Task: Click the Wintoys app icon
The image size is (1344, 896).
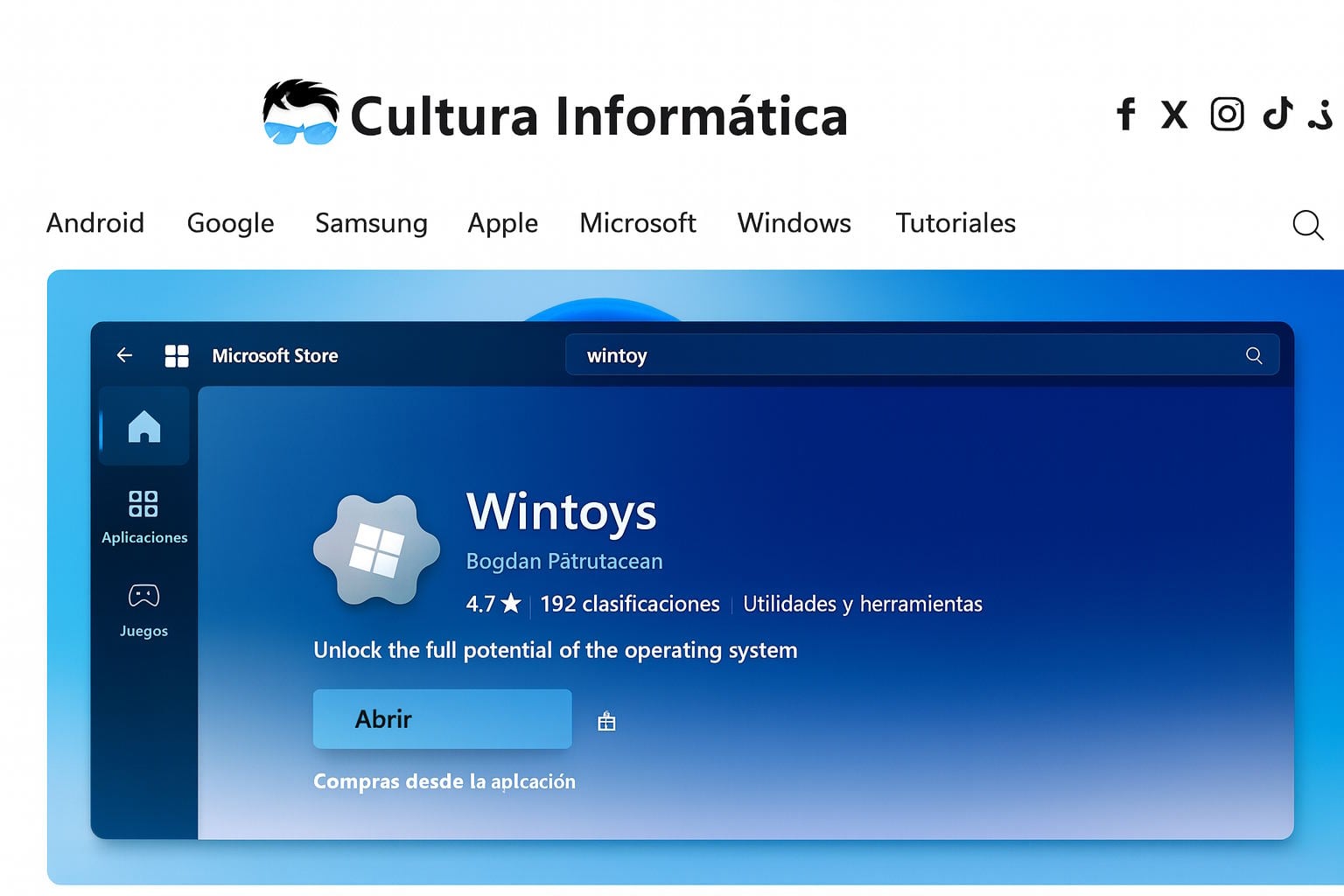Action: pyautogui.click(x=376, y=551)
